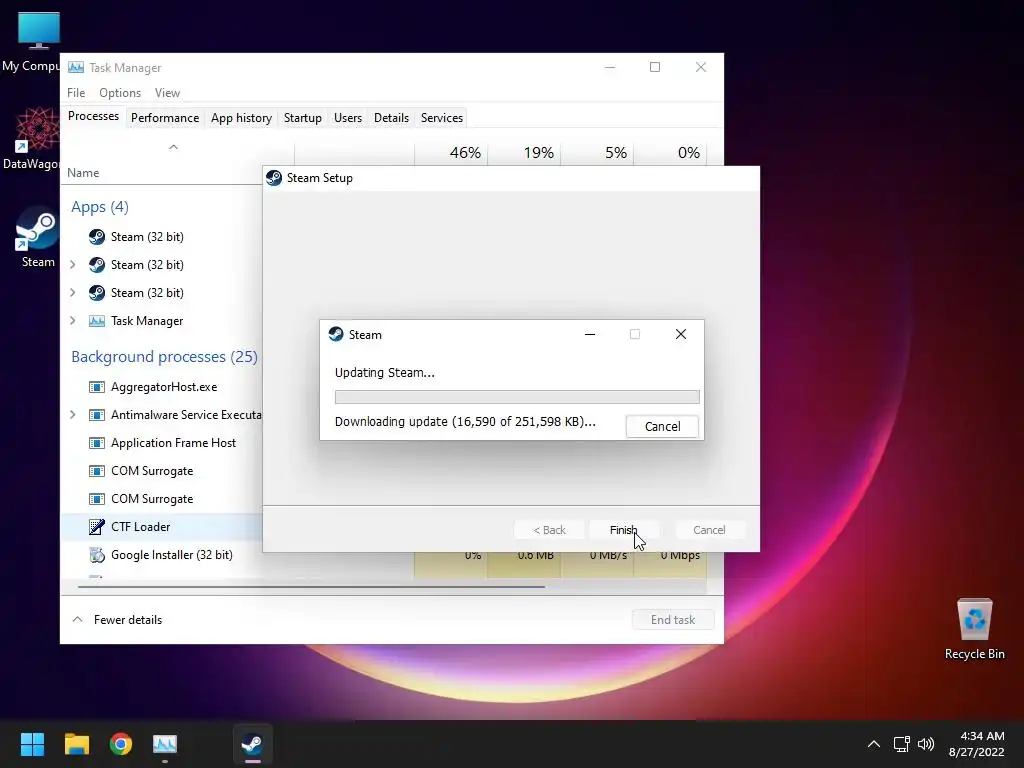
Task: Expand Antimalware Service Executable entry
Action: (72, 415)
